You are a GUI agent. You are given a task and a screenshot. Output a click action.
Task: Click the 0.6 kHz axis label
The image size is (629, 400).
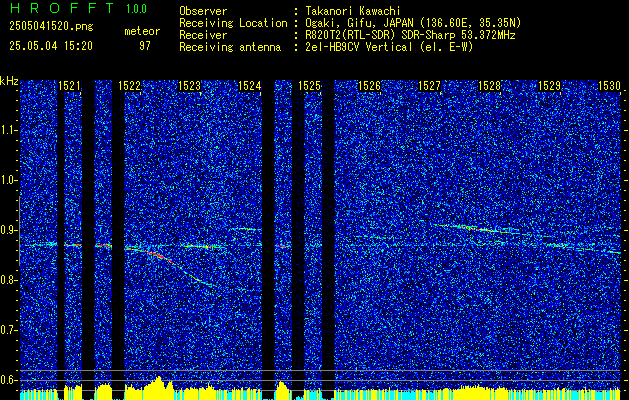point(9,380)
